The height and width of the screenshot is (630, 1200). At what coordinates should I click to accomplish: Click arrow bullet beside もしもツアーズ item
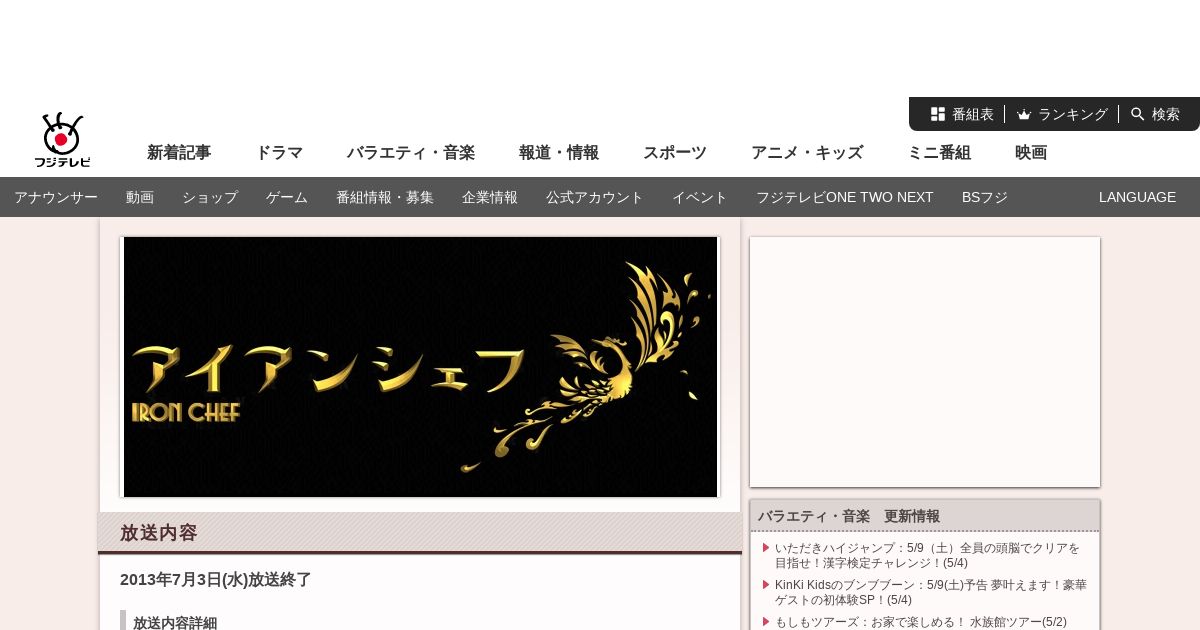[766, 621]
